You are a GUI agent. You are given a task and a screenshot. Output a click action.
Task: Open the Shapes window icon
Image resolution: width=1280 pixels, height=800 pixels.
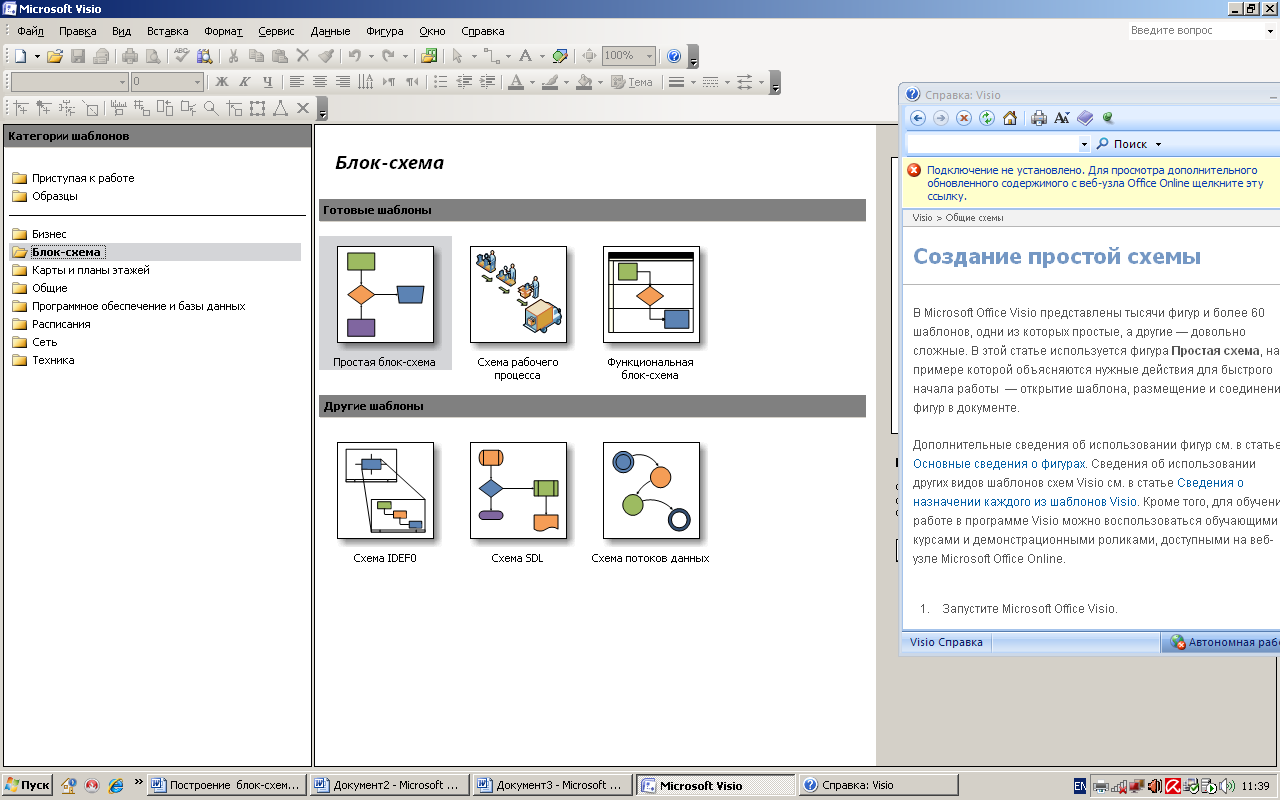429,57
